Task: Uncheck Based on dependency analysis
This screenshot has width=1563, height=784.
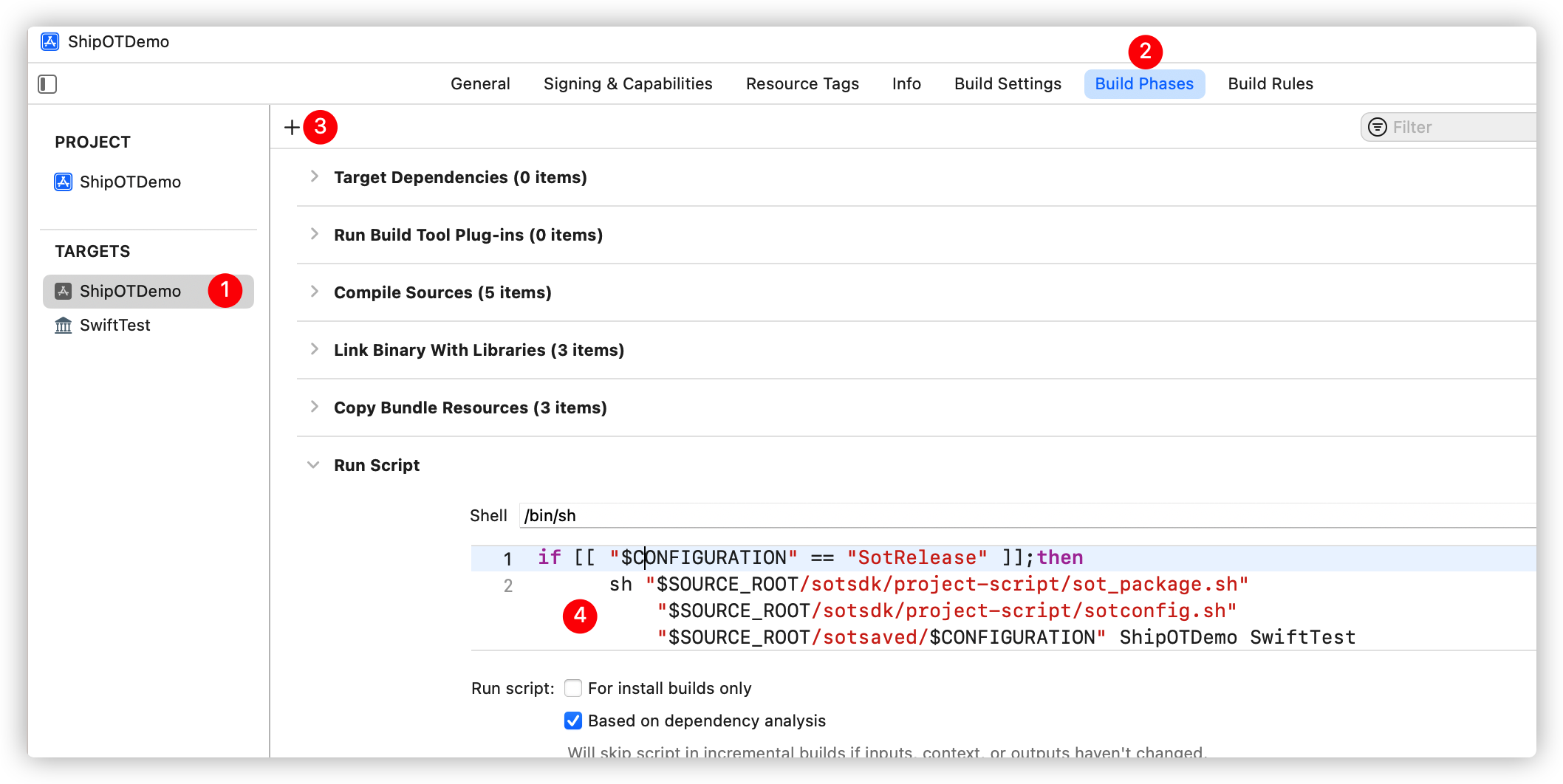Action: [573, 721]
